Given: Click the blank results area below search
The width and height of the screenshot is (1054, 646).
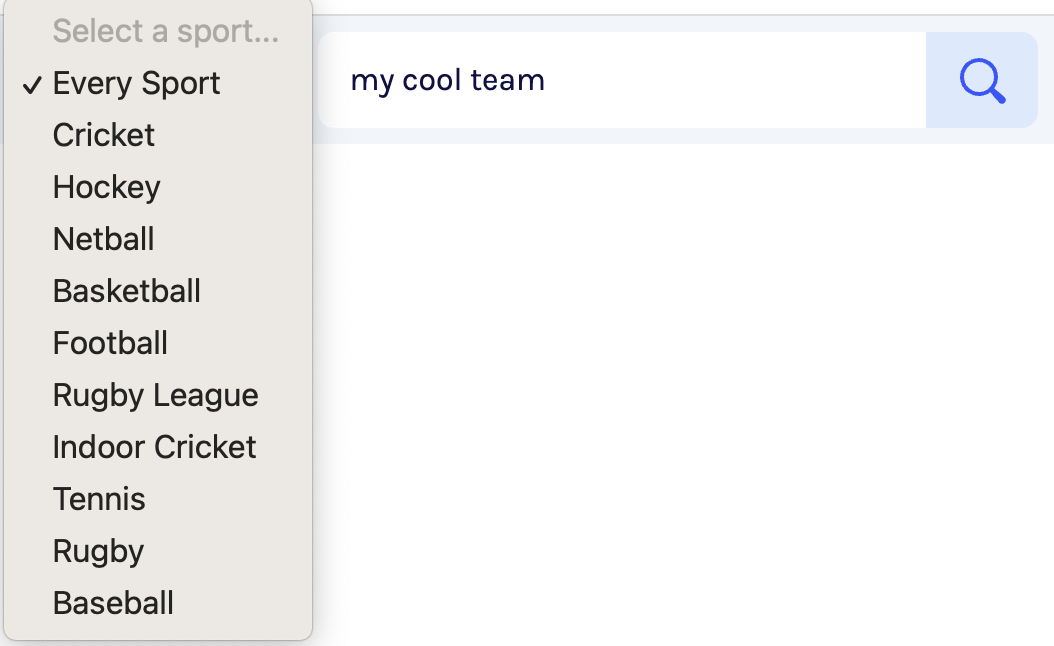Looking at the screenshot, I should coord(683,393).
